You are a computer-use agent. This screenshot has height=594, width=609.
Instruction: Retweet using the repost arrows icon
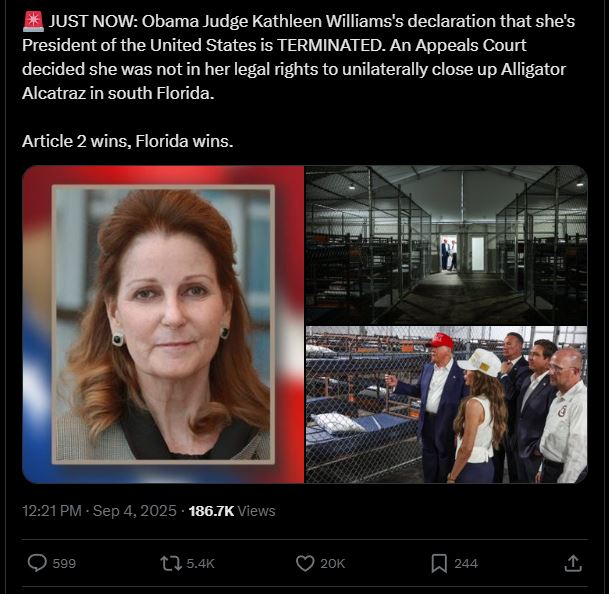(171, 563)
